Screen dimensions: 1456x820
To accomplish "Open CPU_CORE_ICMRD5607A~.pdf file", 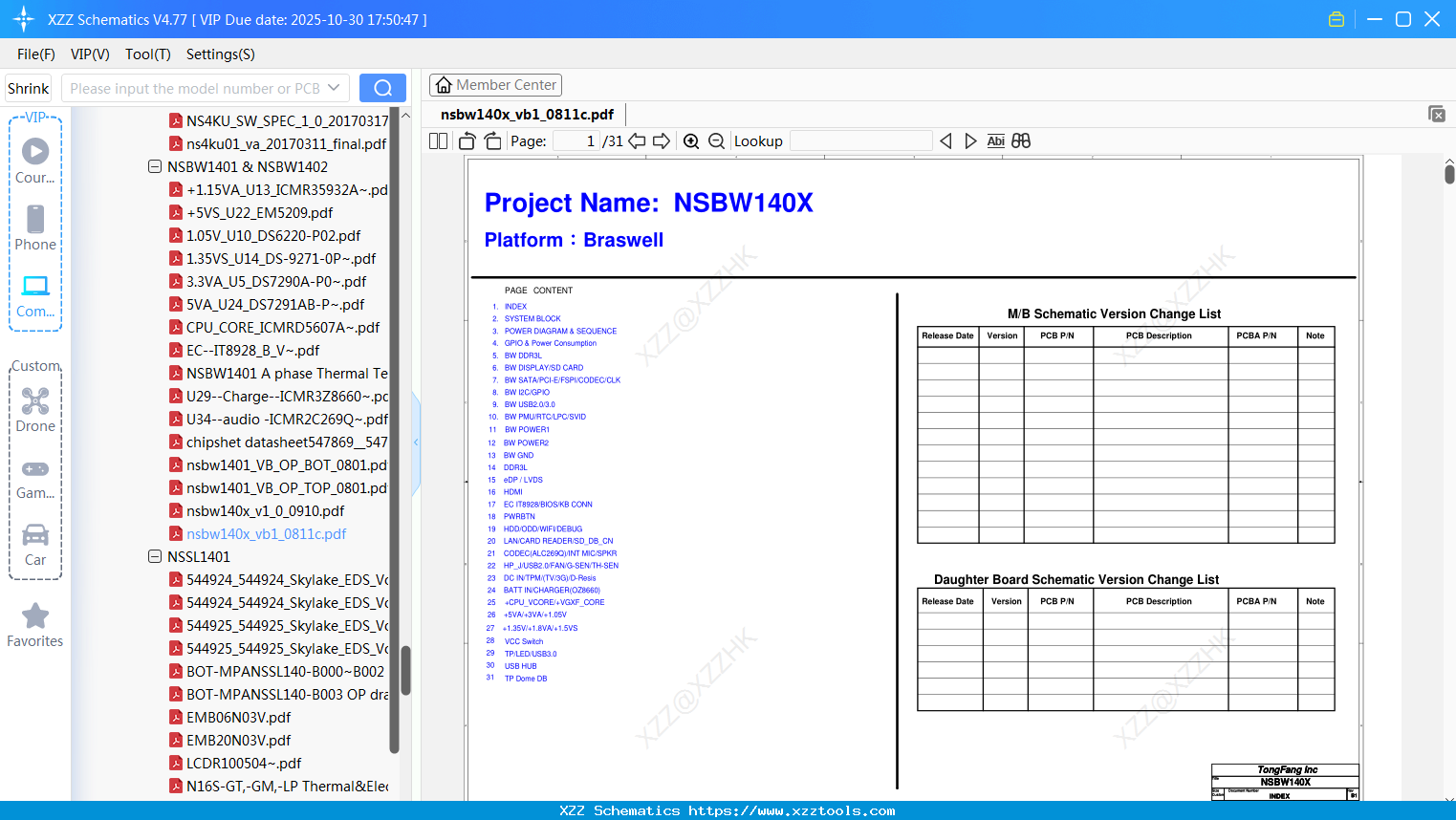I will click(283, 327).
